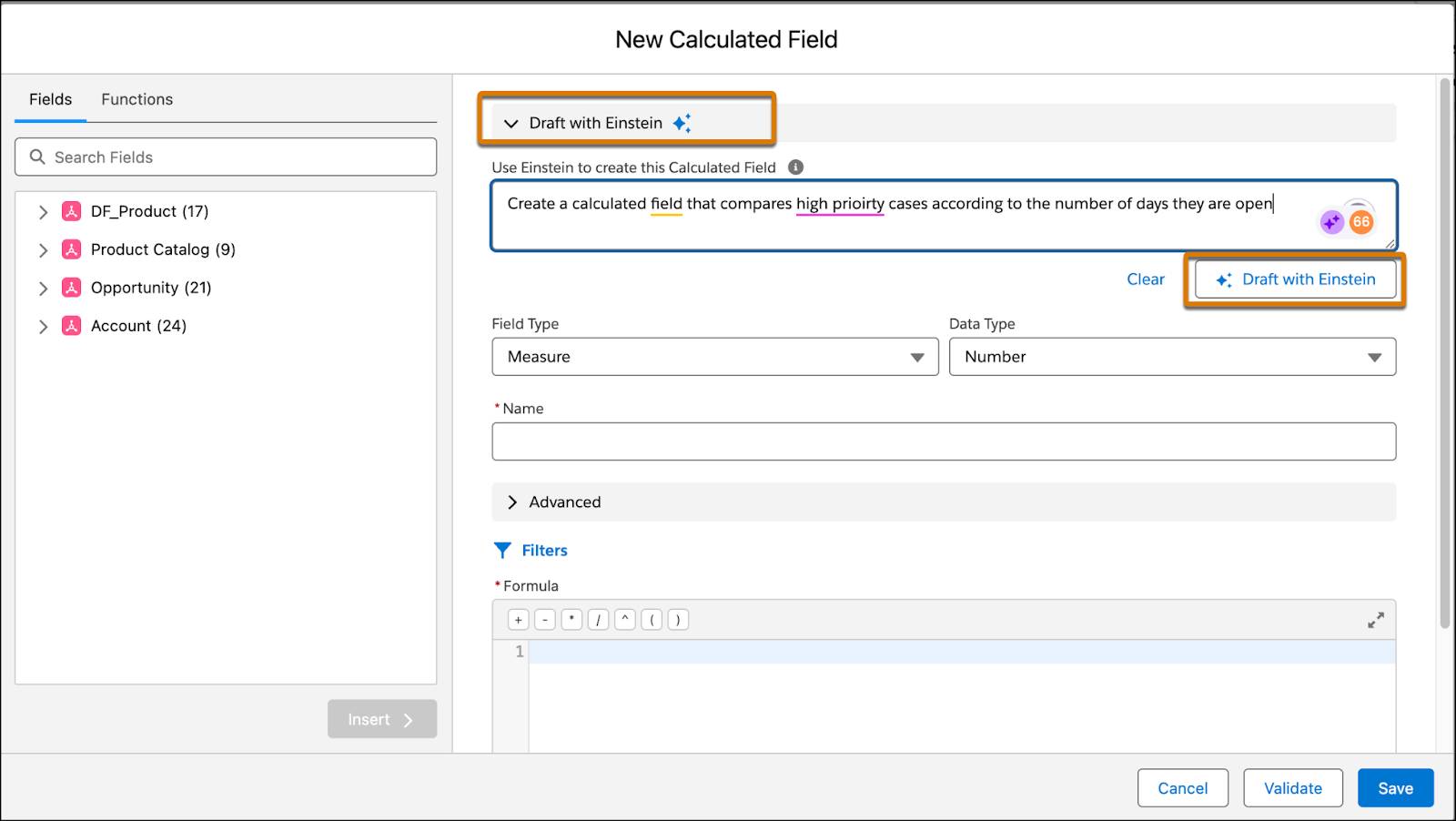
Task: Click the purple Einstein sparkle icon in prompt field
Action: 1331,219
